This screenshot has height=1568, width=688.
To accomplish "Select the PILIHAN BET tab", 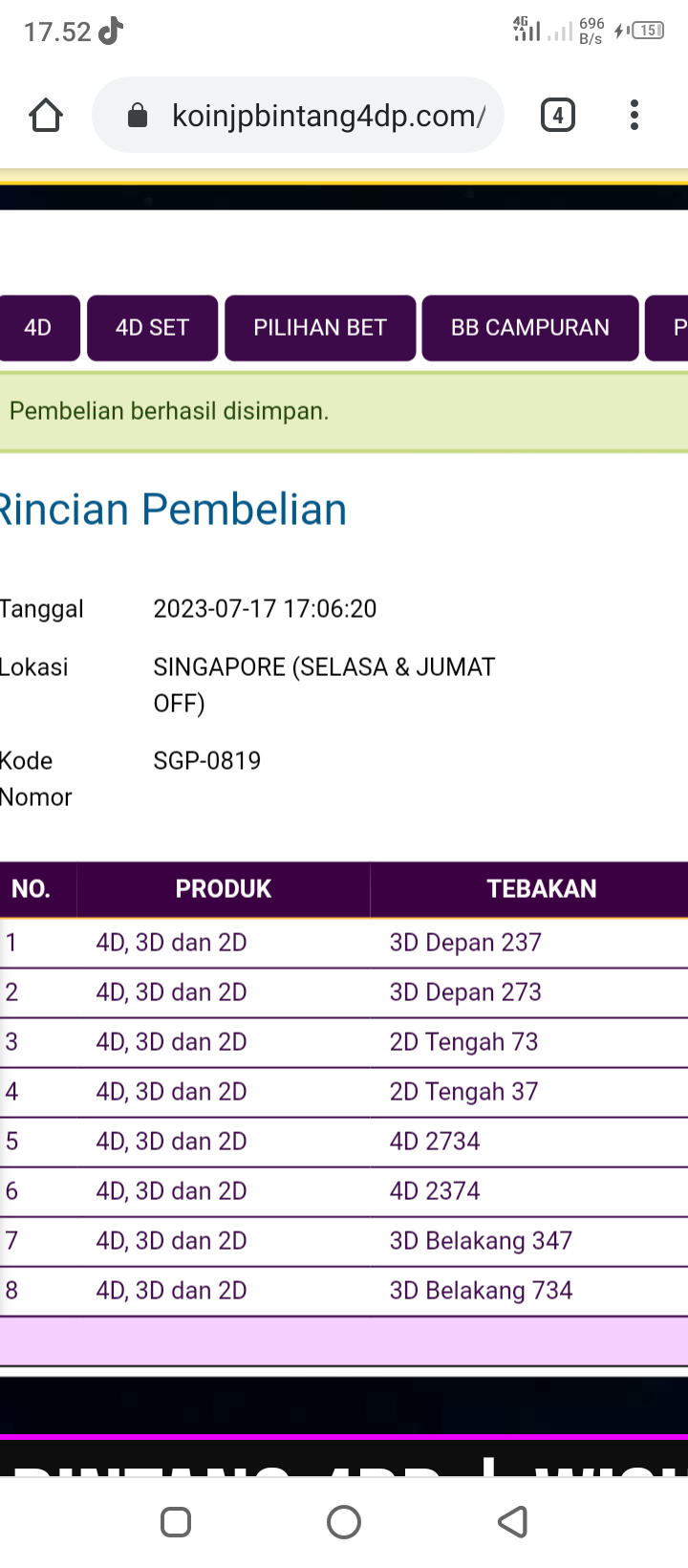I will pyautogui.click(x=320, y=328).
